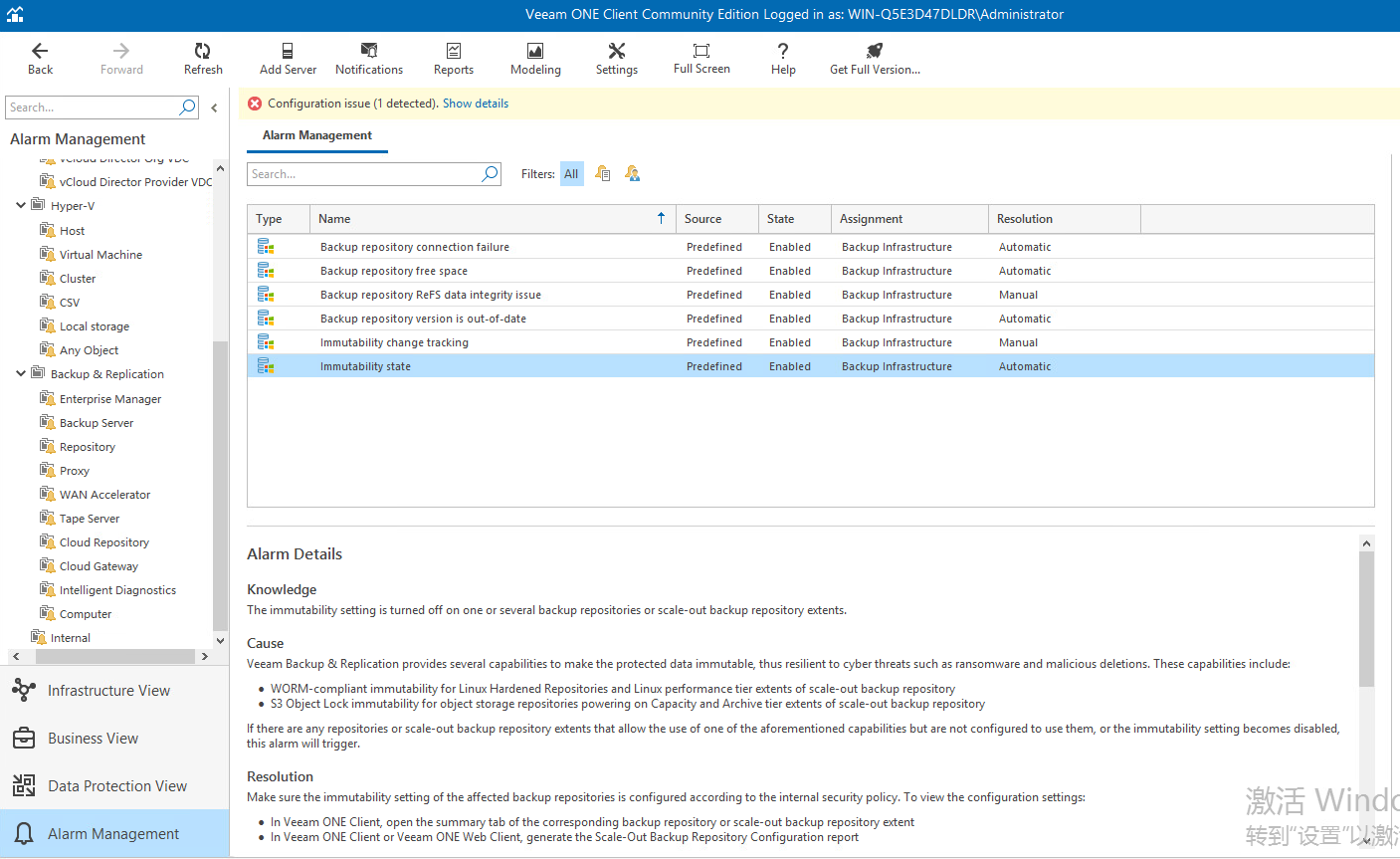The width and height of the screenshot is (1400, 859).
Task: Click the Data Protection View icon
Action: click(24, 785)
